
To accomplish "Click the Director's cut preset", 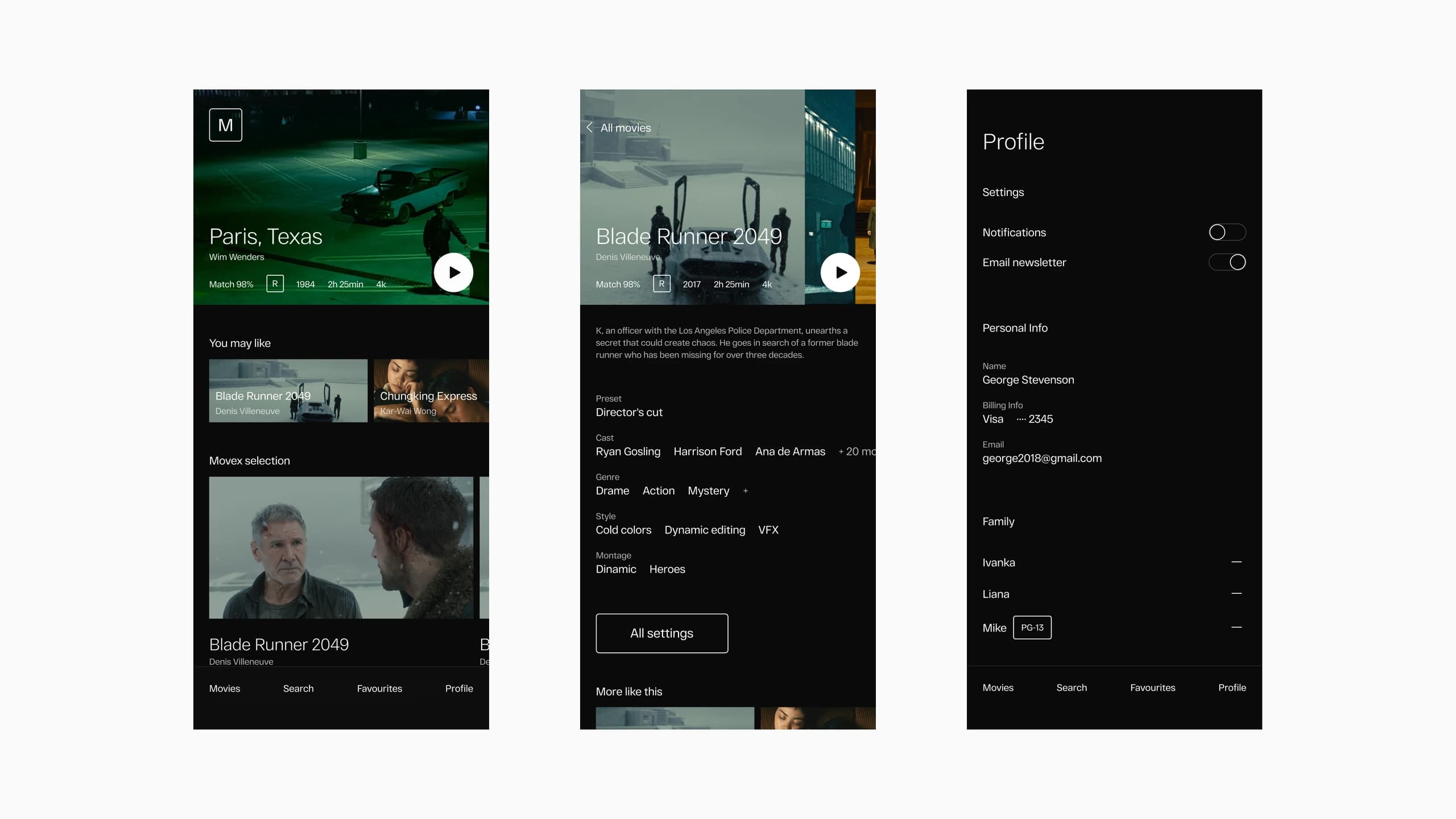I will 629,412.
